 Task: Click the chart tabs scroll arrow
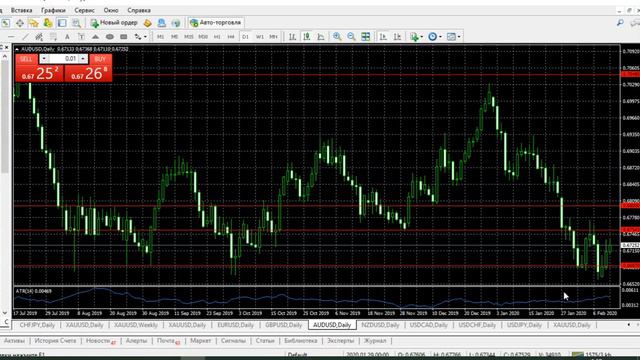pos(629,324)
